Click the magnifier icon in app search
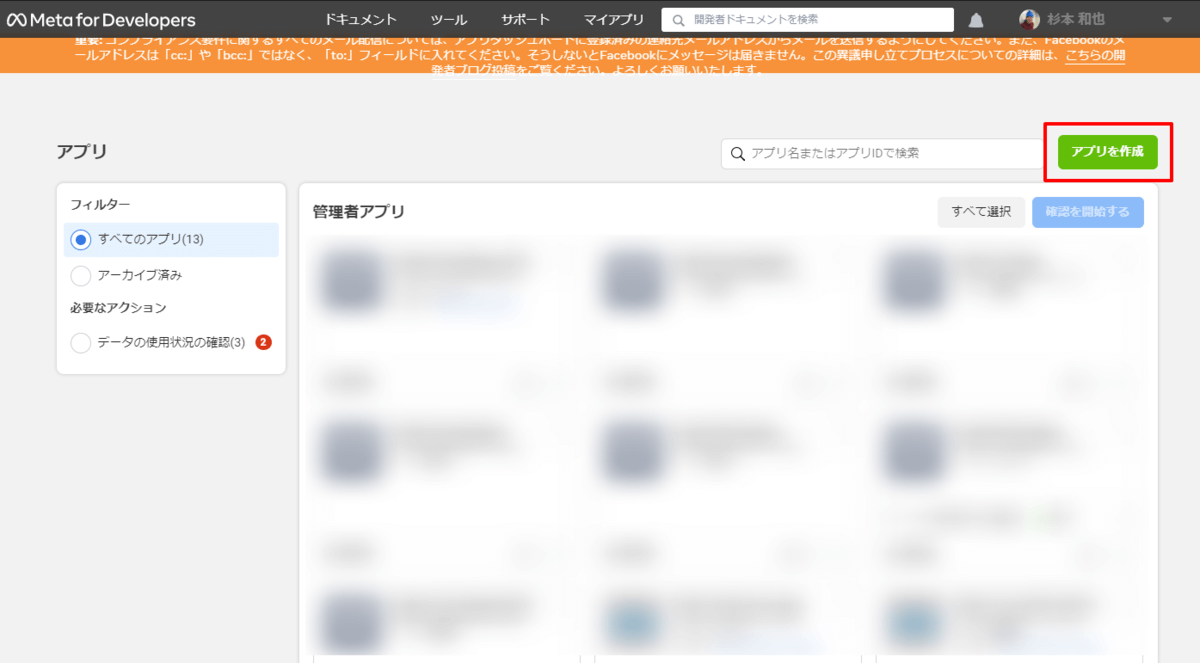Screen dimensions: 1200x663 [x=738, y=153]
